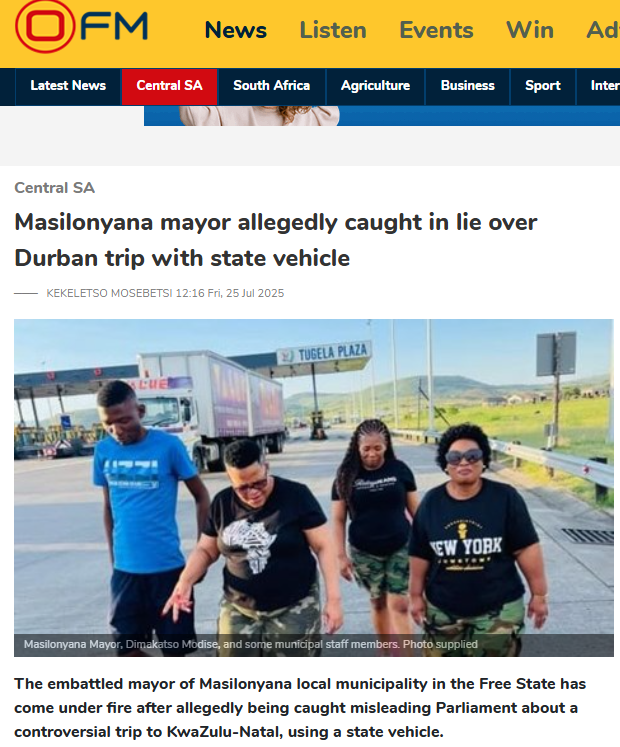Switch to South Africa tab
The image size is (620, 747).
[x=272, y=86]
